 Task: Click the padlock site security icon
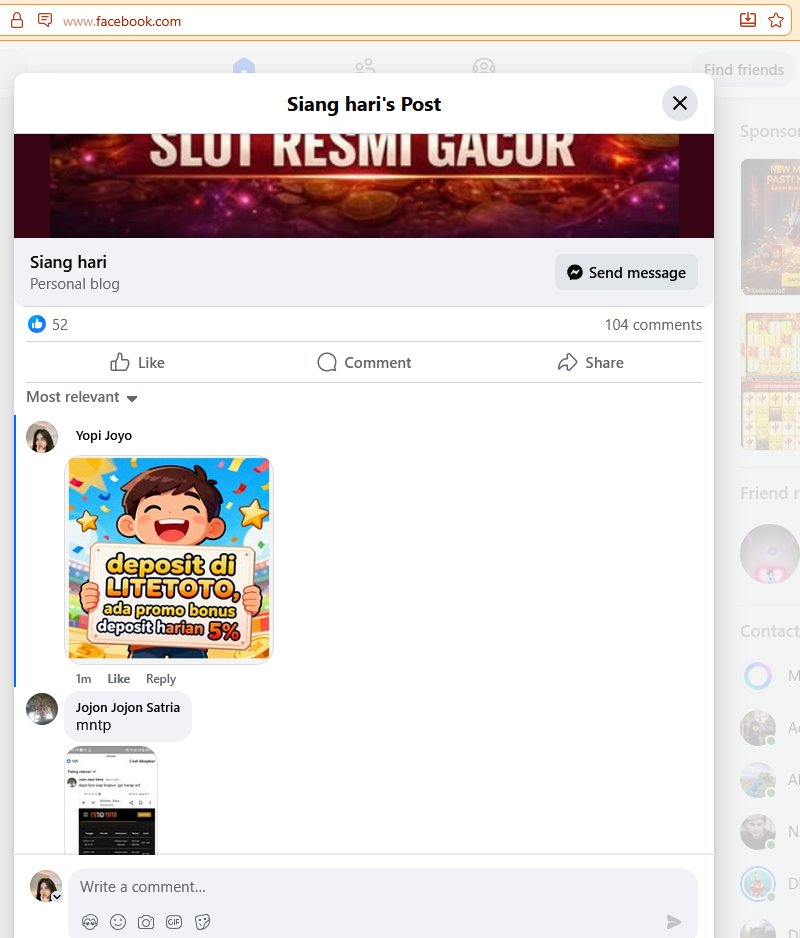click(x=17, y=20)
